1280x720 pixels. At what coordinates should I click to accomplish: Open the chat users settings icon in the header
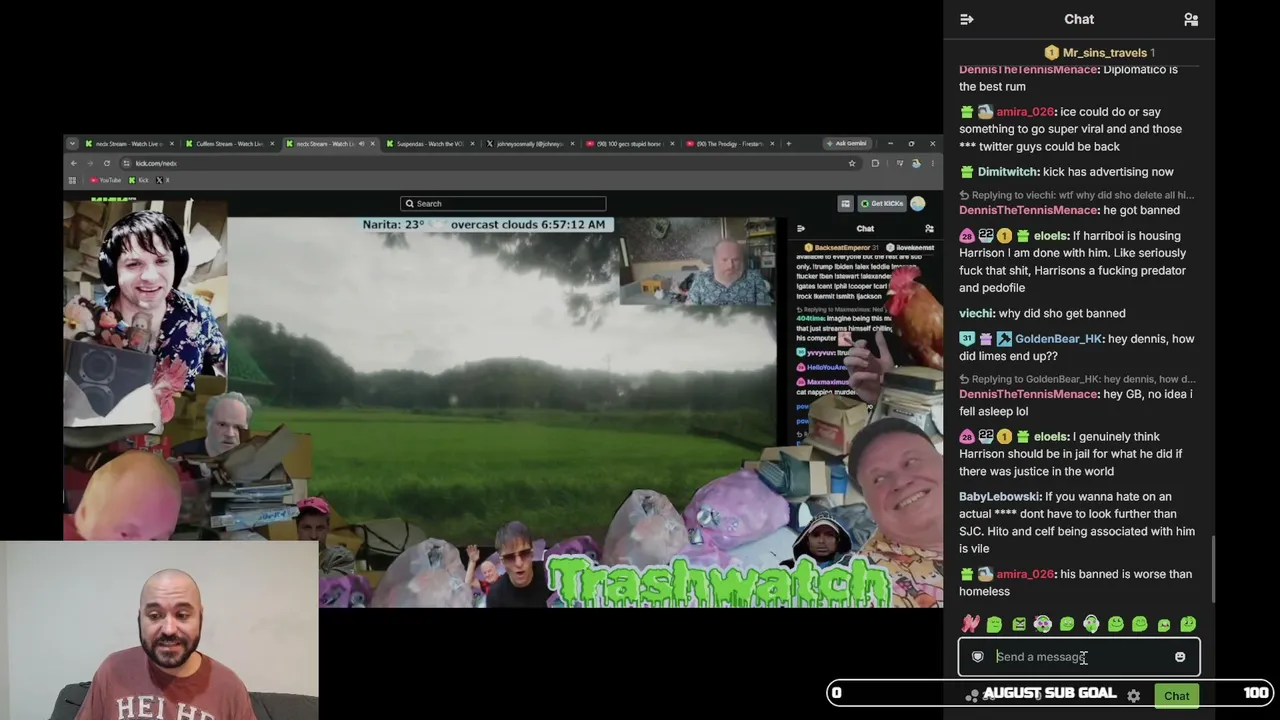[1191, 19]
